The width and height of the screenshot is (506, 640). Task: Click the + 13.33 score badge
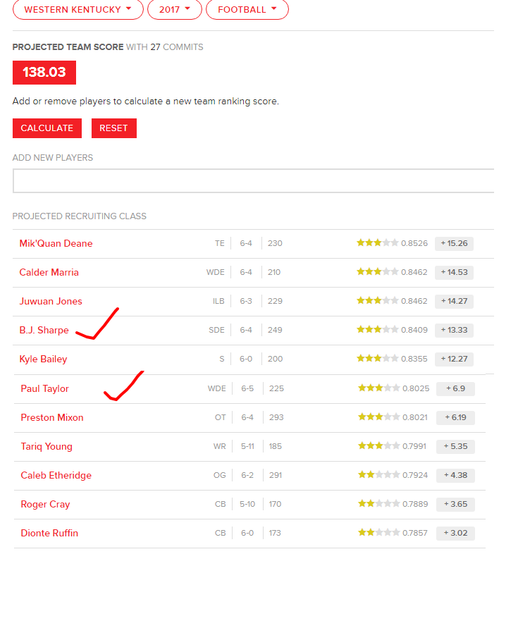(454, 330)
